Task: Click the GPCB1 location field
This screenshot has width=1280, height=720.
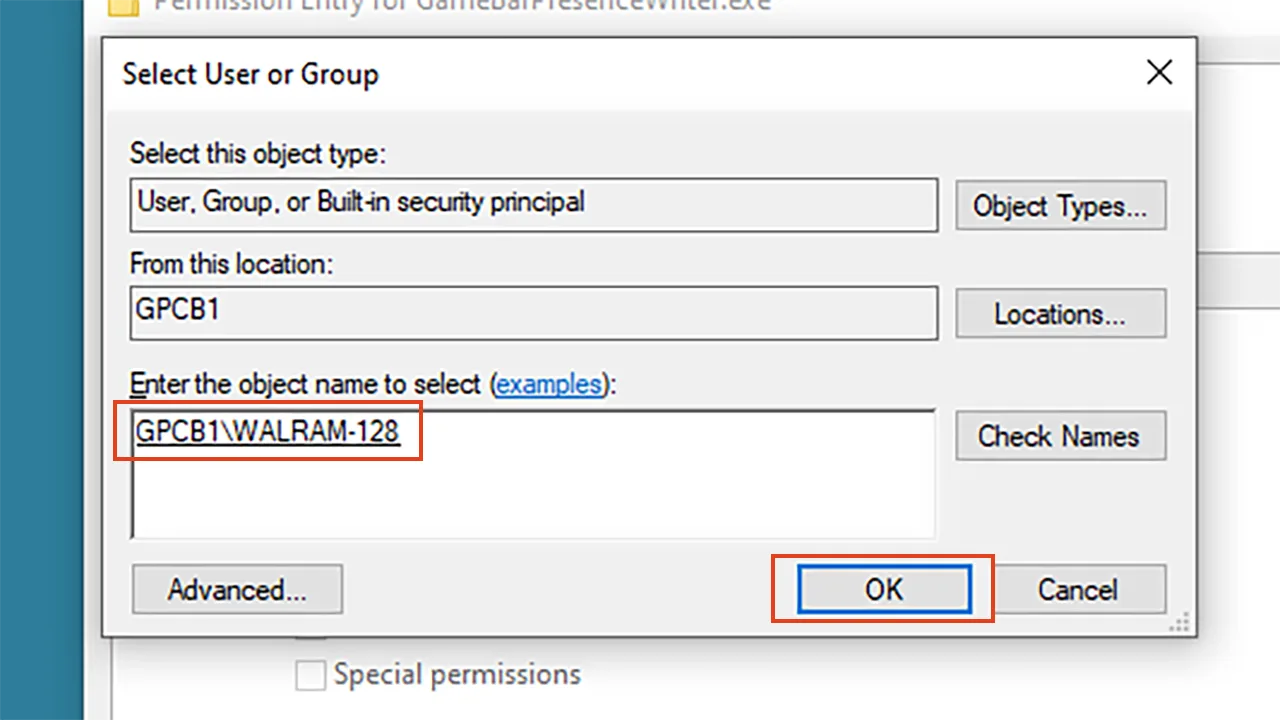Action: (x=534, y=313)
